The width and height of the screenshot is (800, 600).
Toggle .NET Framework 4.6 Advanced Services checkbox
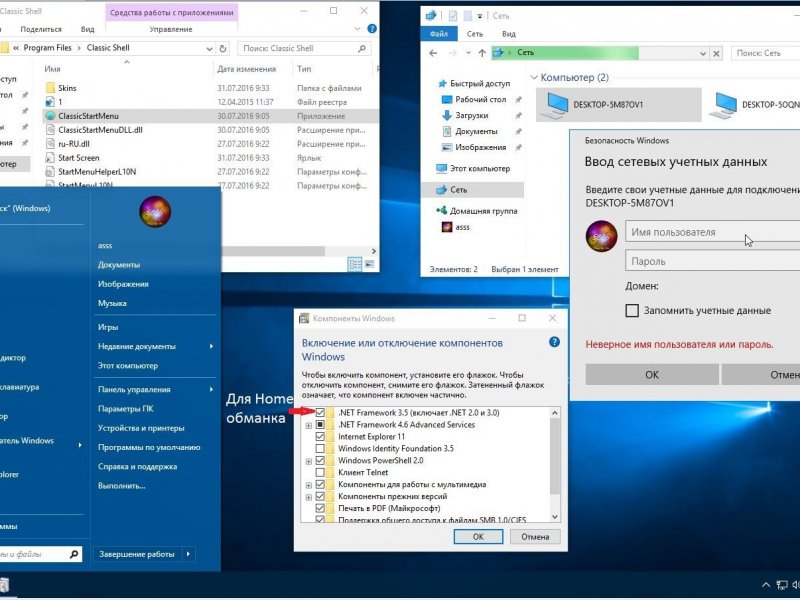coord(320,424)
